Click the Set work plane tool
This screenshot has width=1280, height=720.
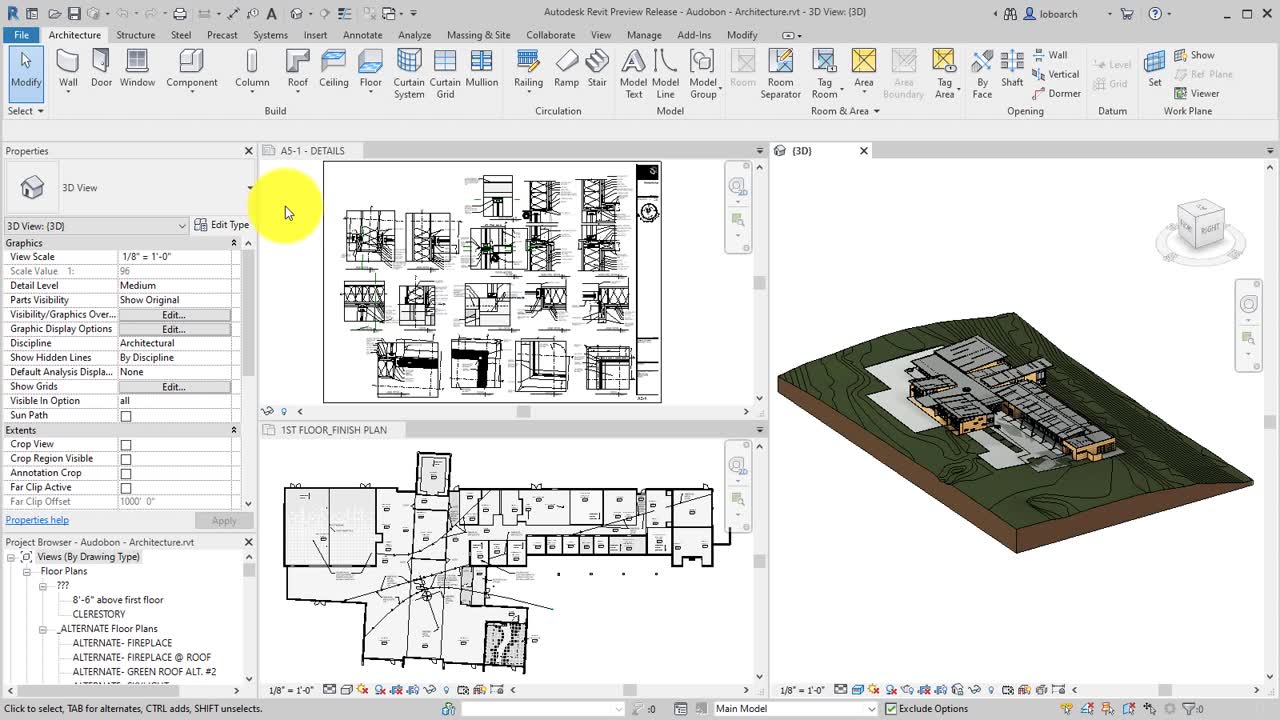1155,70
